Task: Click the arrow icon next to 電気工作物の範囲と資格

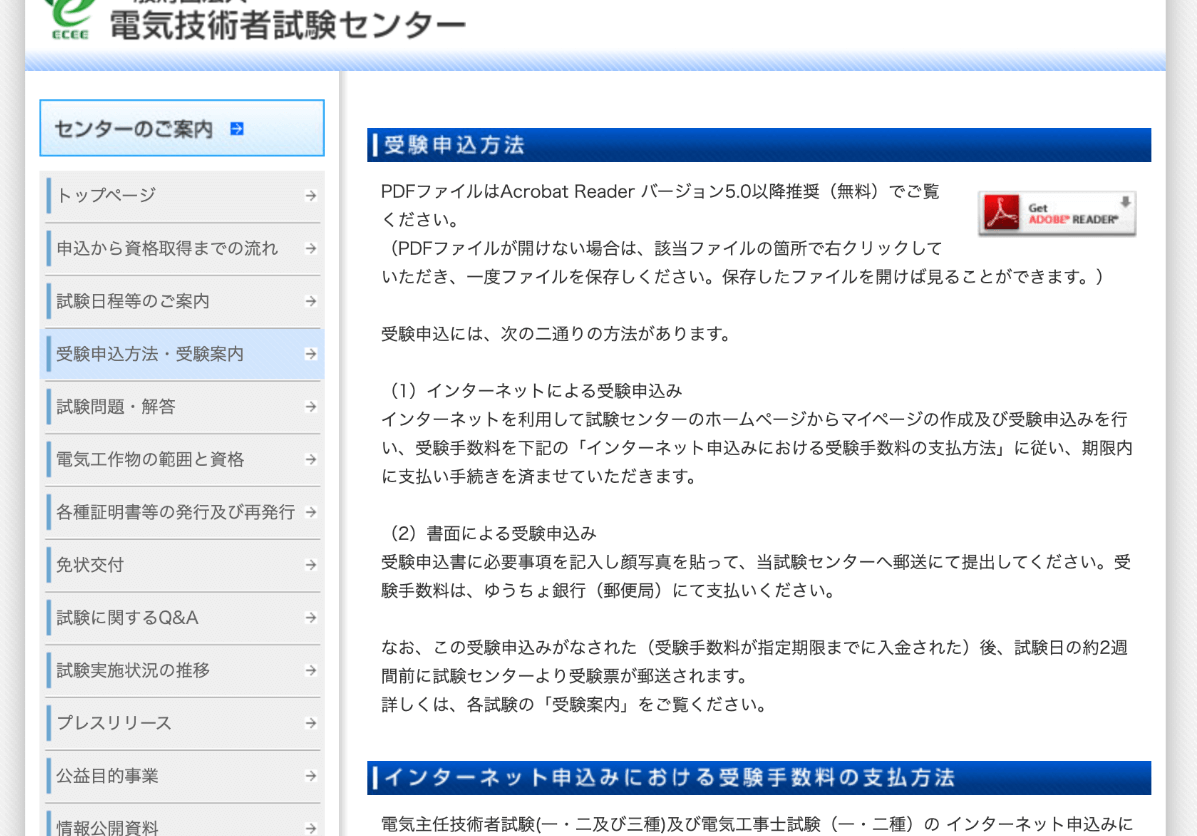Action: (311, 459)
